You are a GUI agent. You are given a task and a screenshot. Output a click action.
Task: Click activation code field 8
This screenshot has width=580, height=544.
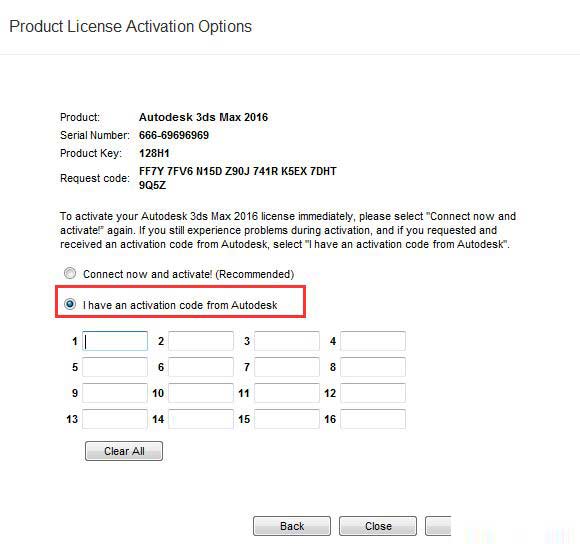click(x=373, y=367)
